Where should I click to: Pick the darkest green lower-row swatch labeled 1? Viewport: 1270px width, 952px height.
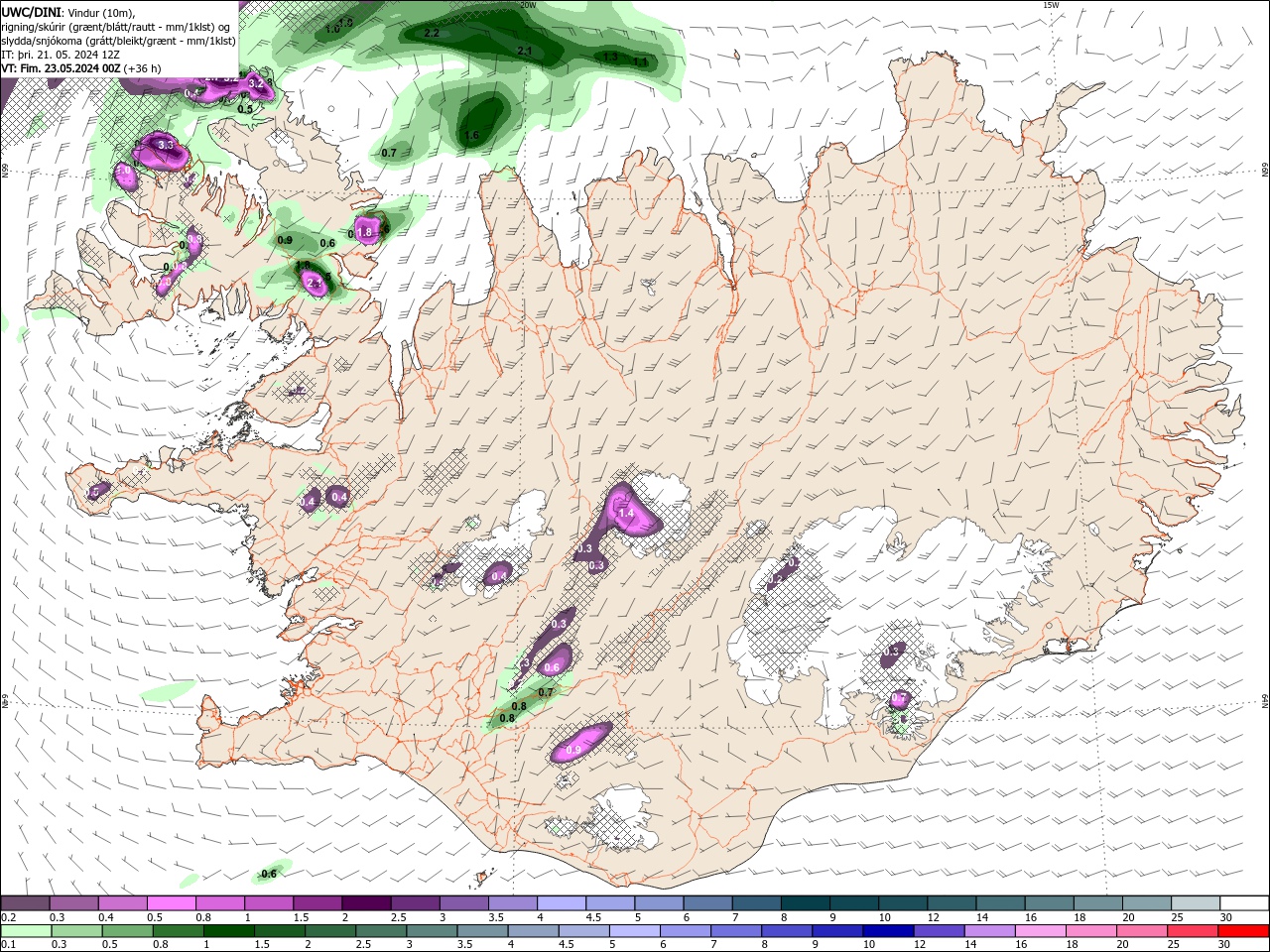click(x=229, y=931)
